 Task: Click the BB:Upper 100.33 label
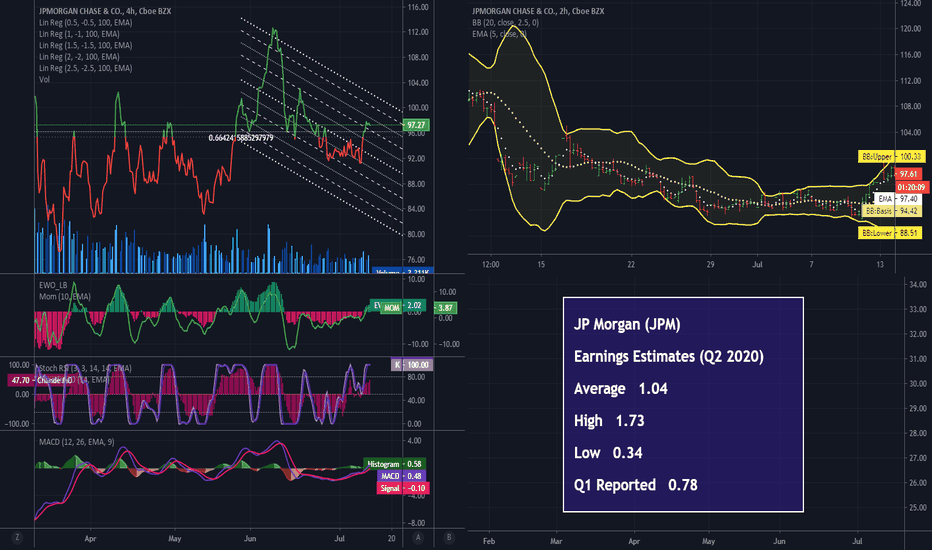coord(892,156)
